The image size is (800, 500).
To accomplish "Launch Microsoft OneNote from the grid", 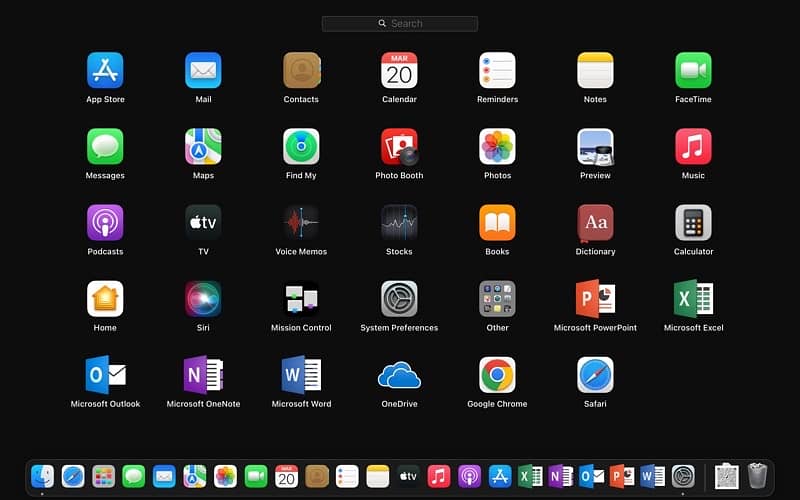I will tap(203, 375).
